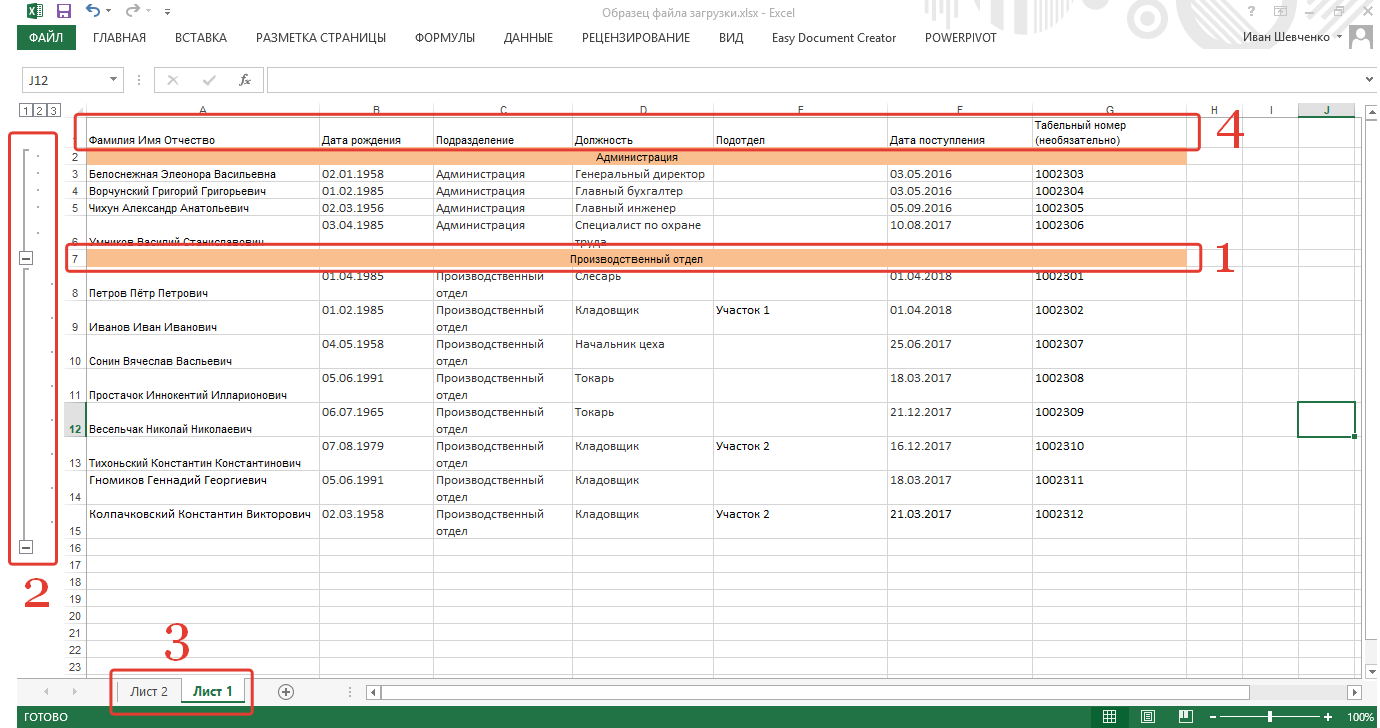Screen dimensions: 1380x728
Task: Click the Insert Function fx icon
Action: point(245,80)
